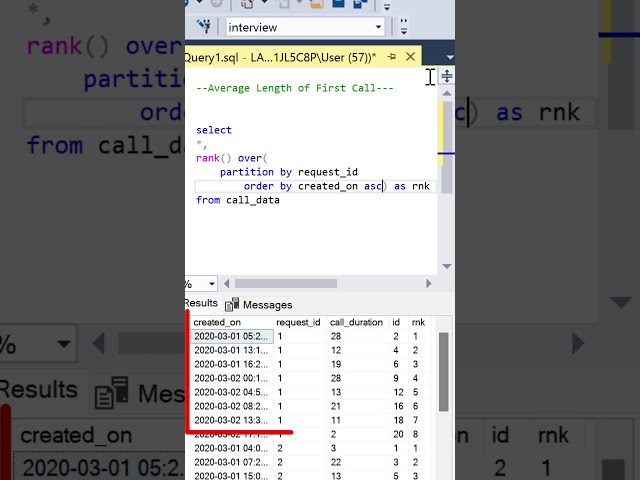Select the id cell with value 20

pos(399,434)
